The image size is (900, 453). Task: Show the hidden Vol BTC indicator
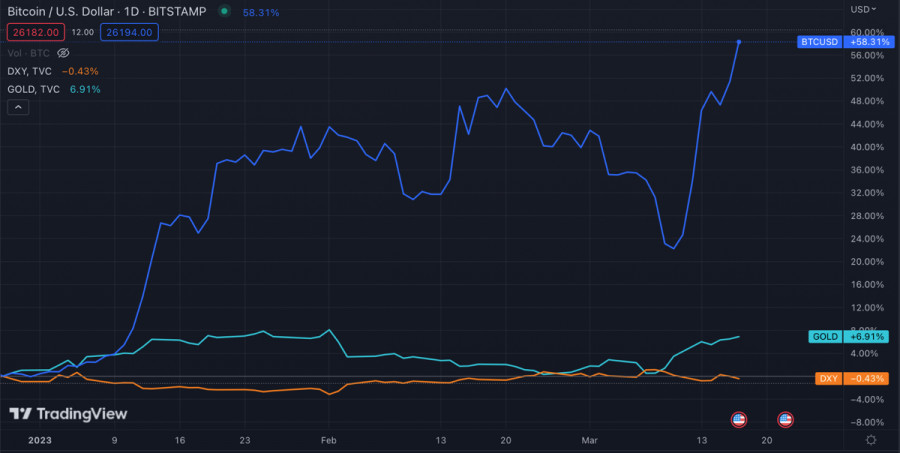(x=63, y=52)
